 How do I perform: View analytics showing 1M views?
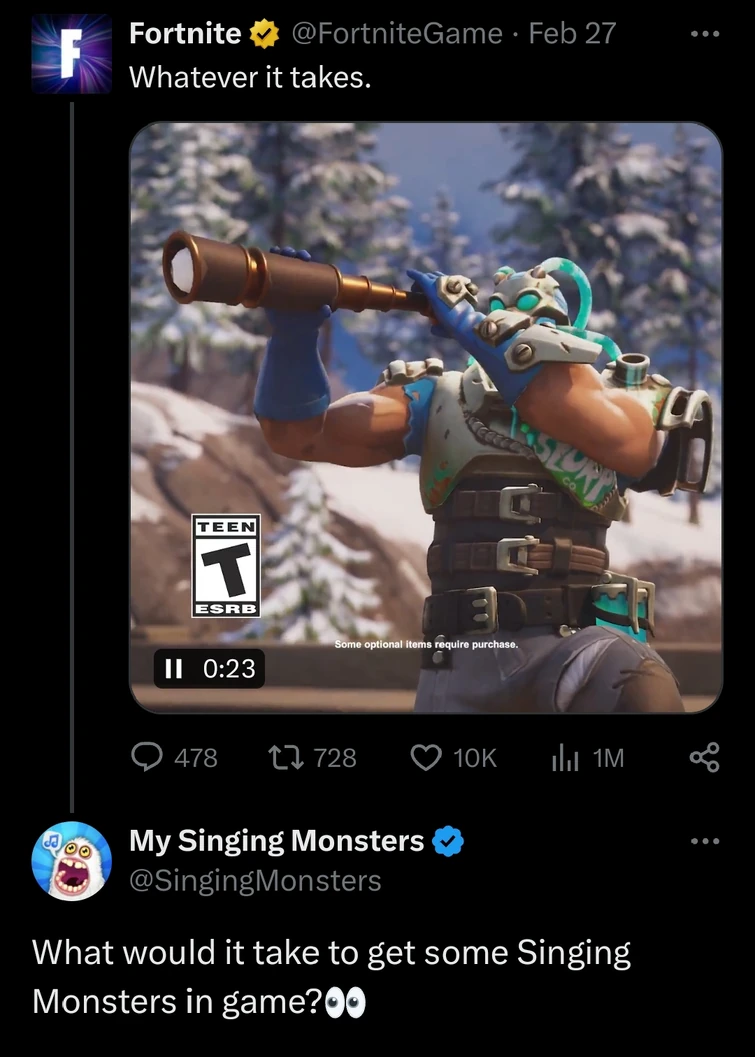tap(565, 758)
